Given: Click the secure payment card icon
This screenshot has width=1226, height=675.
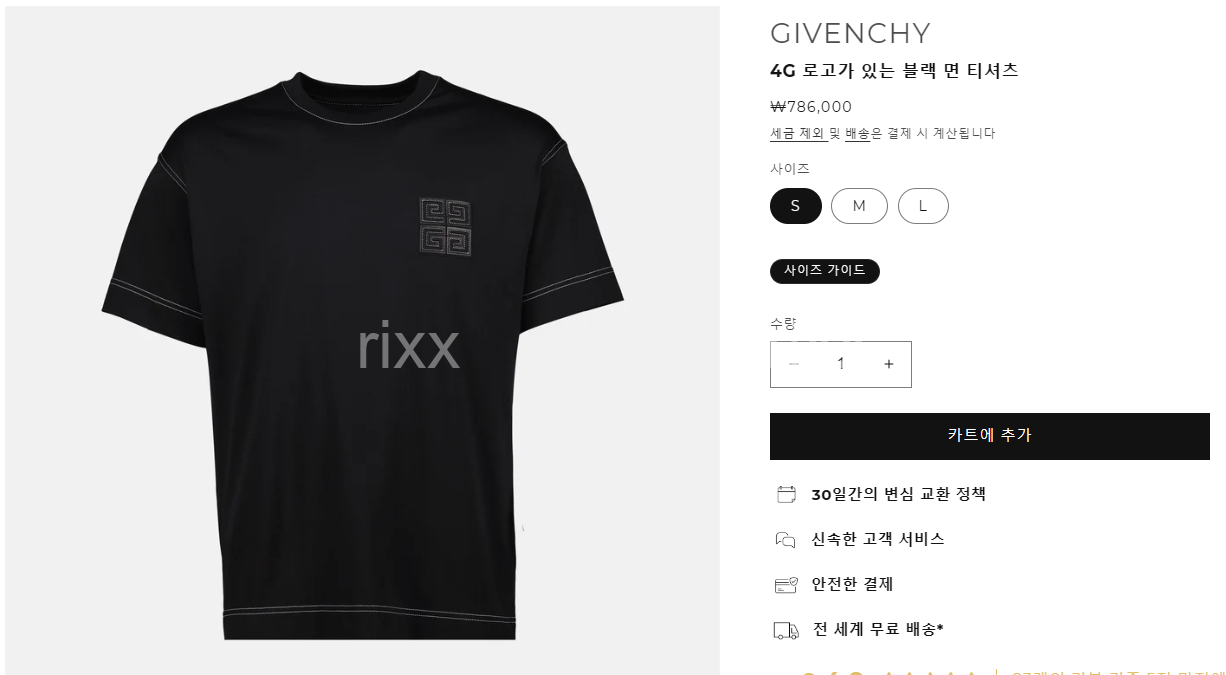Looking at the screenshot, I should [x=786, y=585].
